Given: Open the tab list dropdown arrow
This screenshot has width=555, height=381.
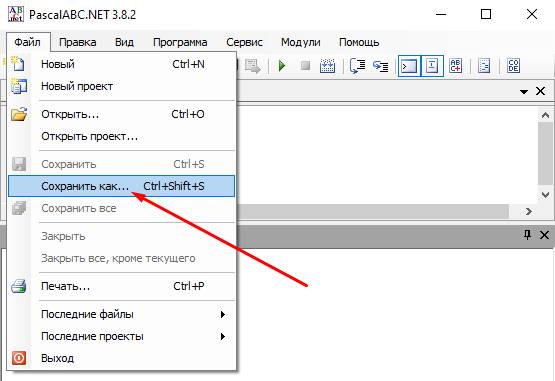Looking at the screenshot, I should [524, 92].
